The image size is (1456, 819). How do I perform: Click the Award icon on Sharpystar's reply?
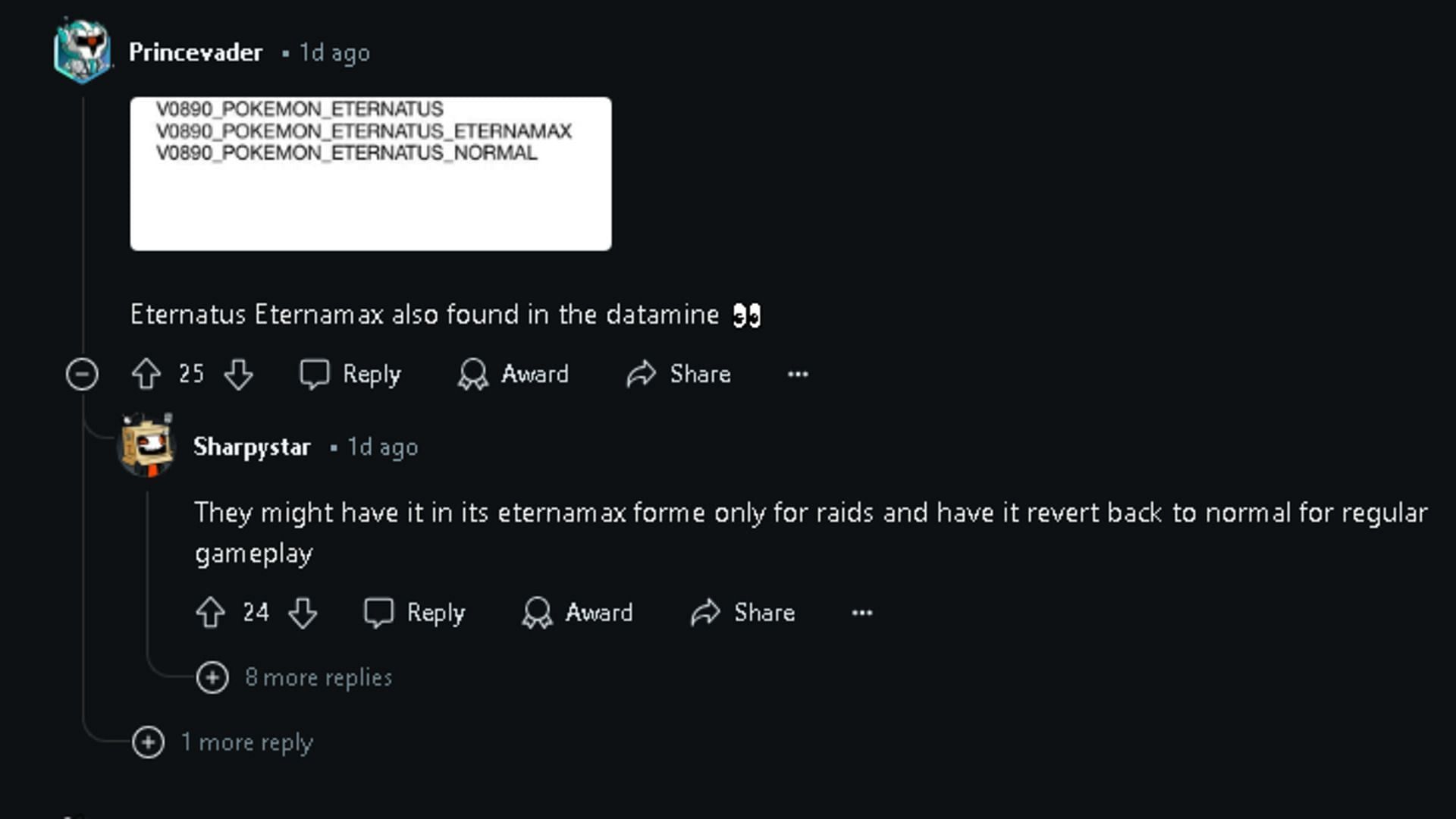point(537,613)
